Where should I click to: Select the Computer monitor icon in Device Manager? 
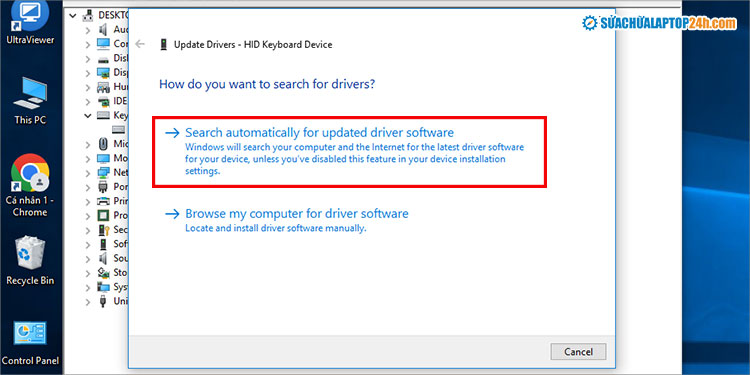click(103, 44)
